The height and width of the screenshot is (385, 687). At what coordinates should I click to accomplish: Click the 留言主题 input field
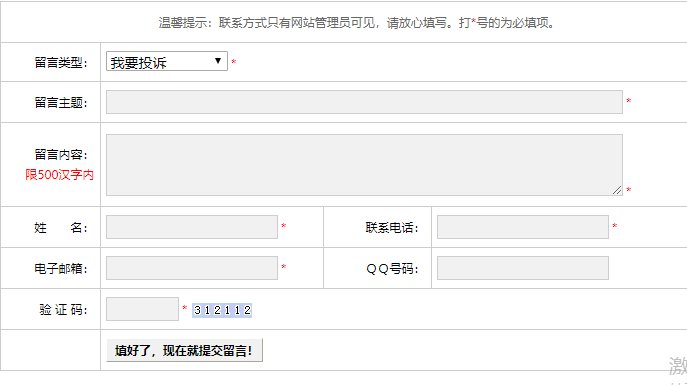click(x=364, y=102)
